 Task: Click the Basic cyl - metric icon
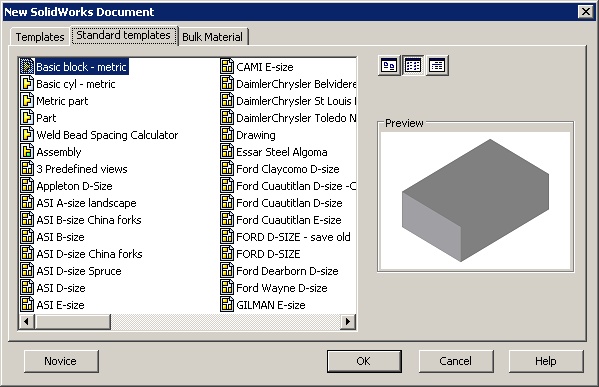coord(27,84)
